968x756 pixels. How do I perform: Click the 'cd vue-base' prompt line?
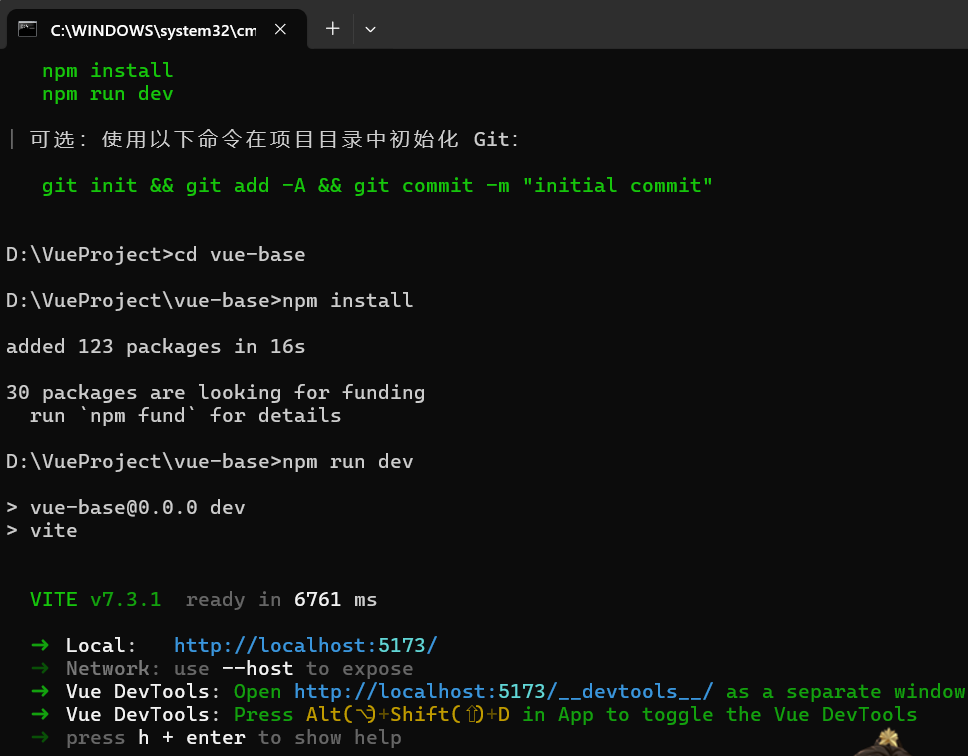coord(156,255)
